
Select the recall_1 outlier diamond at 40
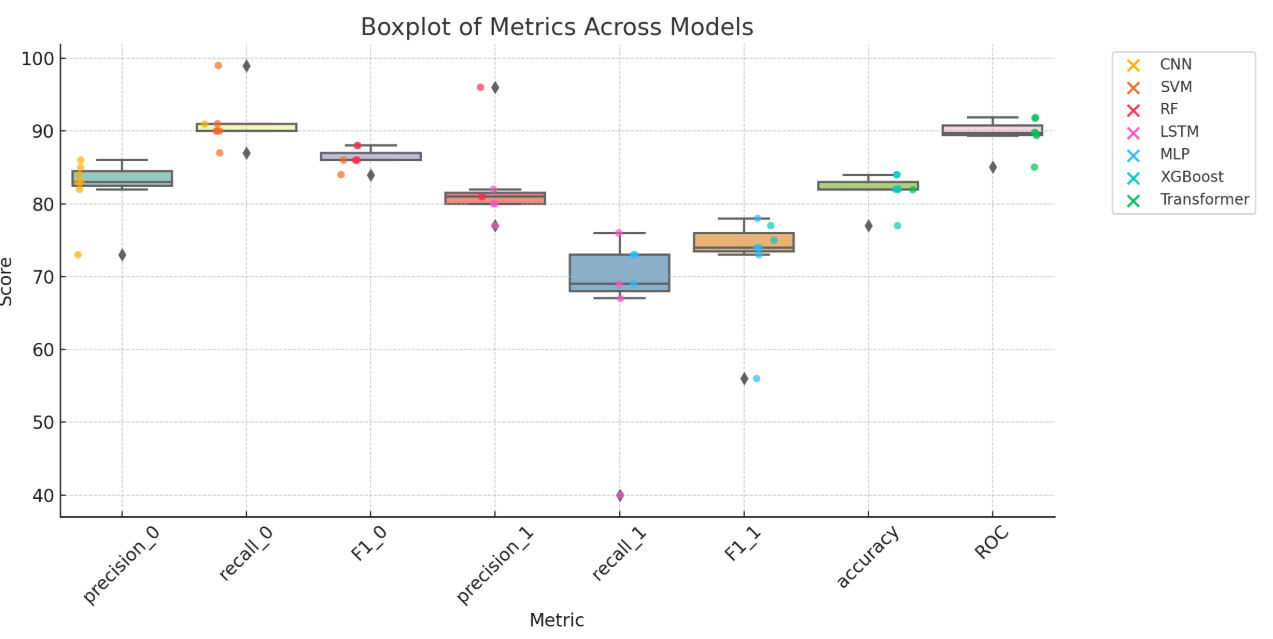click(x=620, y=495)
